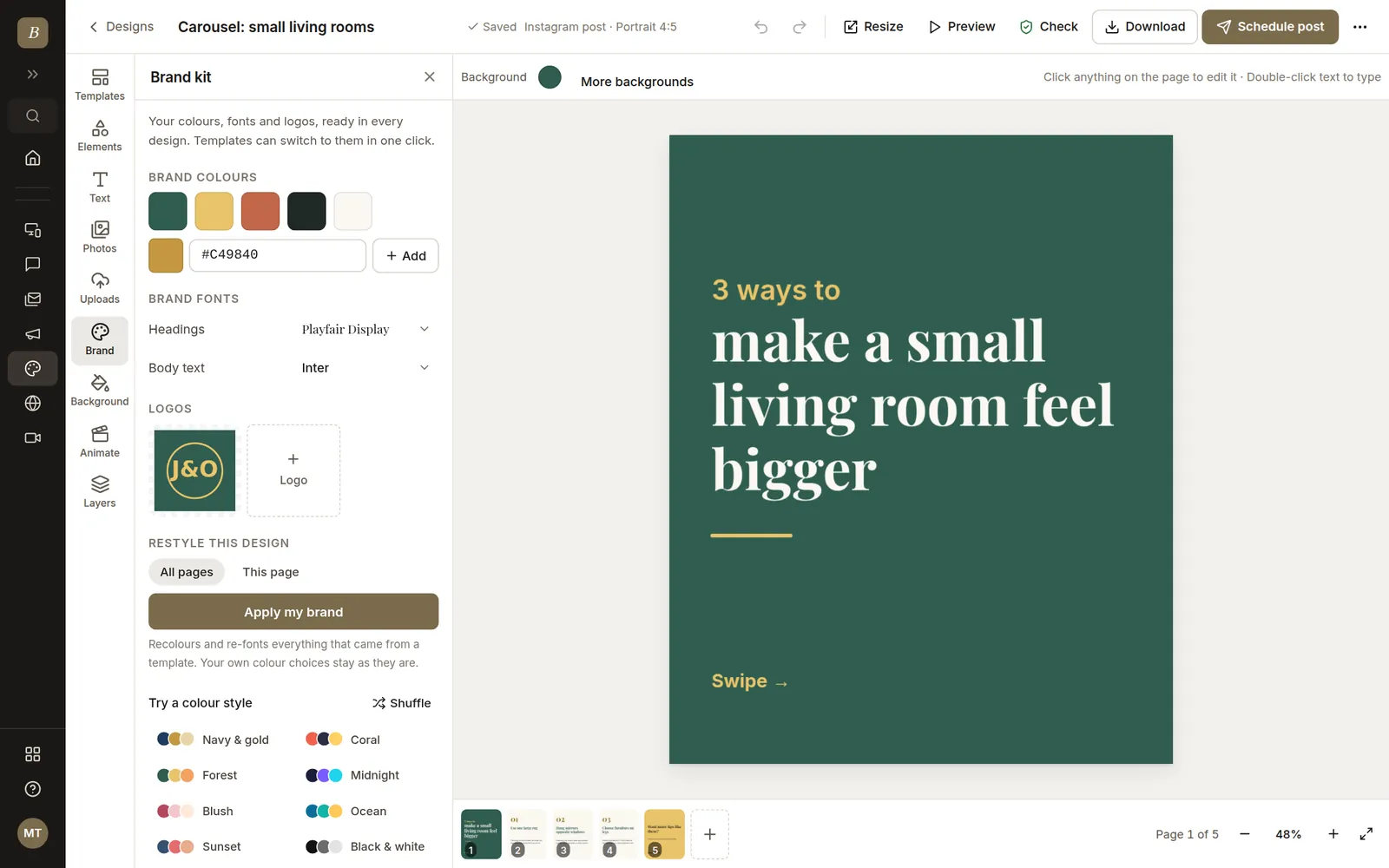Click the undo arrow icon
Screen dimensions: 1389x868
[x=761, y=27]
